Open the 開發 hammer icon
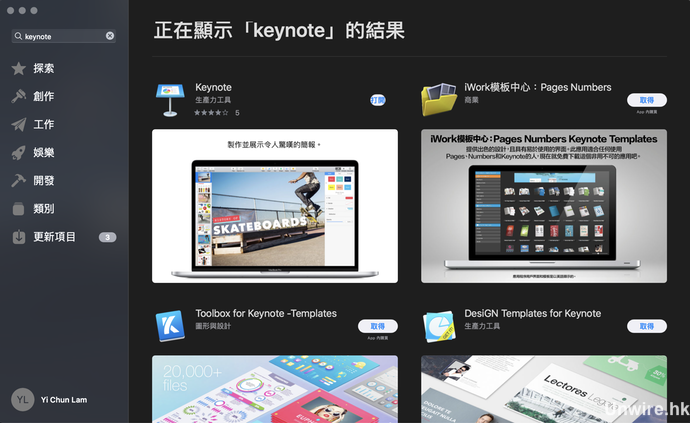 (18, 180)
